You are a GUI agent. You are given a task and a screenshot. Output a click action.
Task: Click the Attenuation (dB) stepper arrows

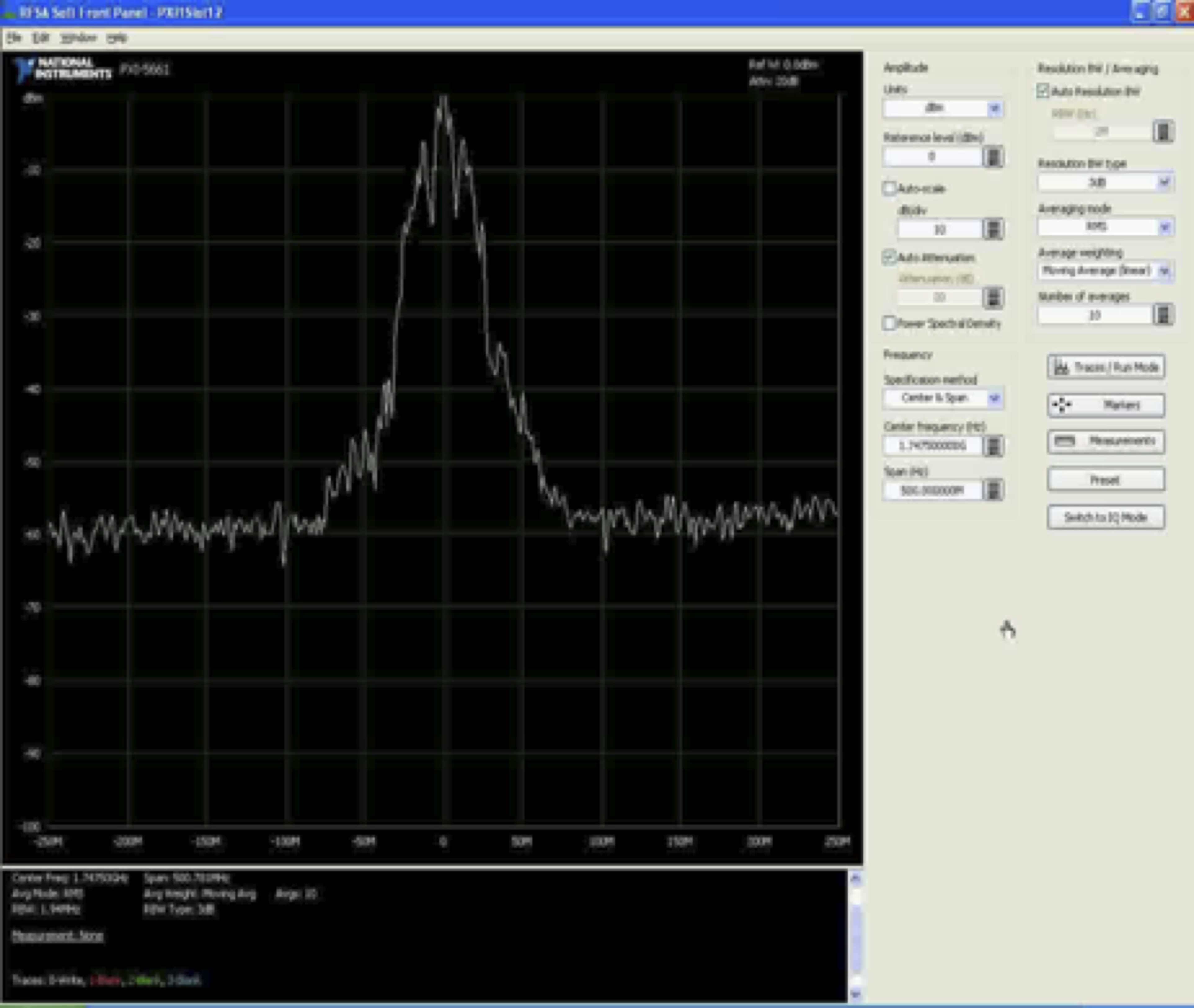click(993, 297)
